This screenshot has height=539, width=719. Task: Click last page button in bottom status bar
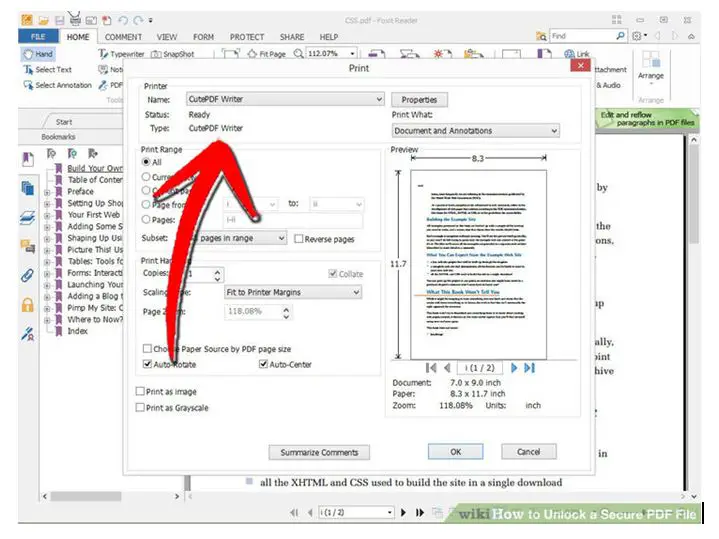coord(420,512)
